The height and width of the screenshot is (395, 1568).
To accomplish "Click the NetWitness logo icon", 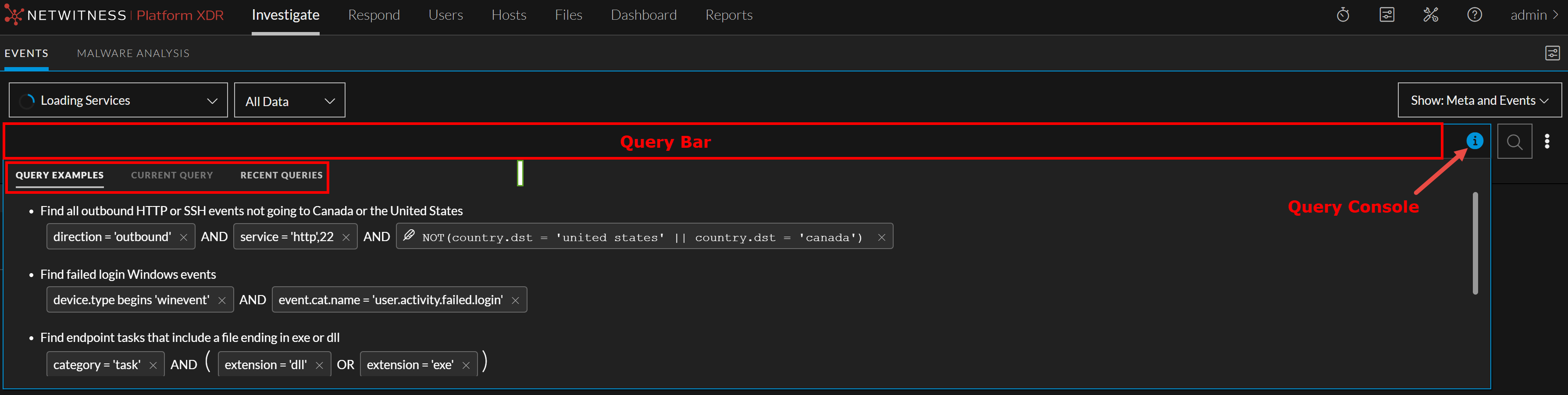I will tap(14, 14).
